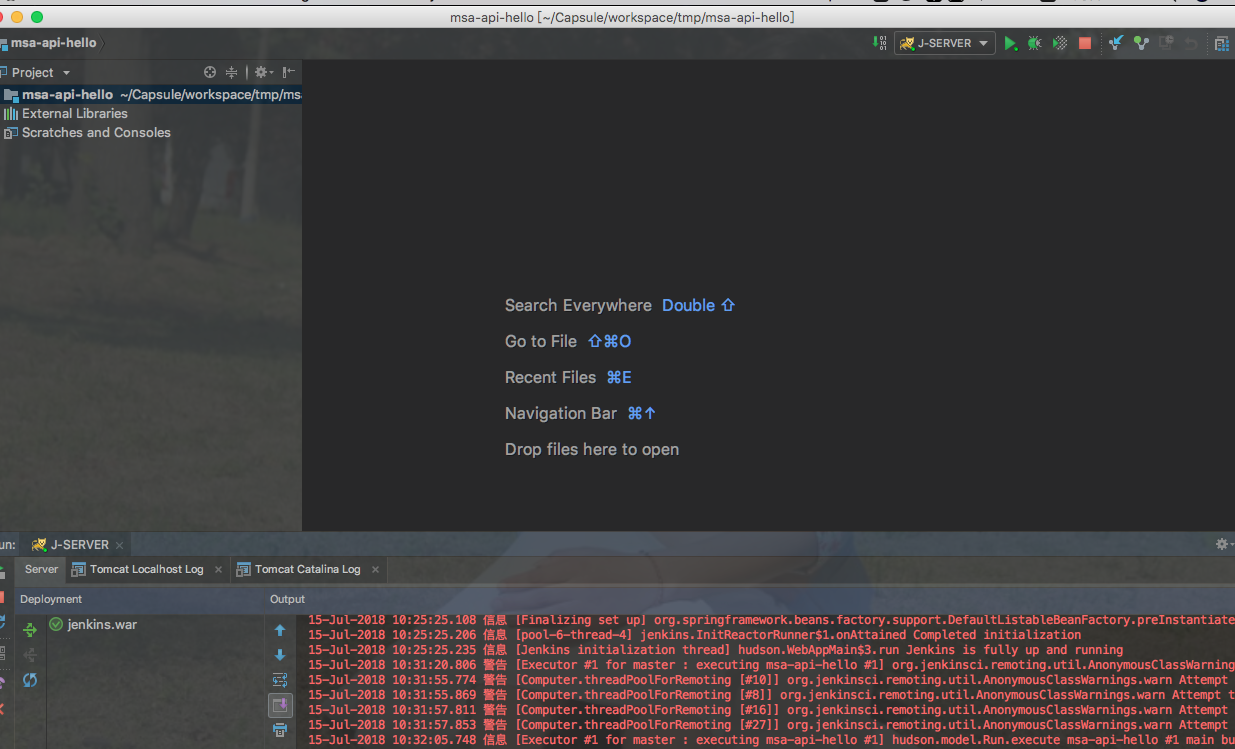Click the Output column header
Viewport: 1235px width, 749px height.
coord(288,599)
